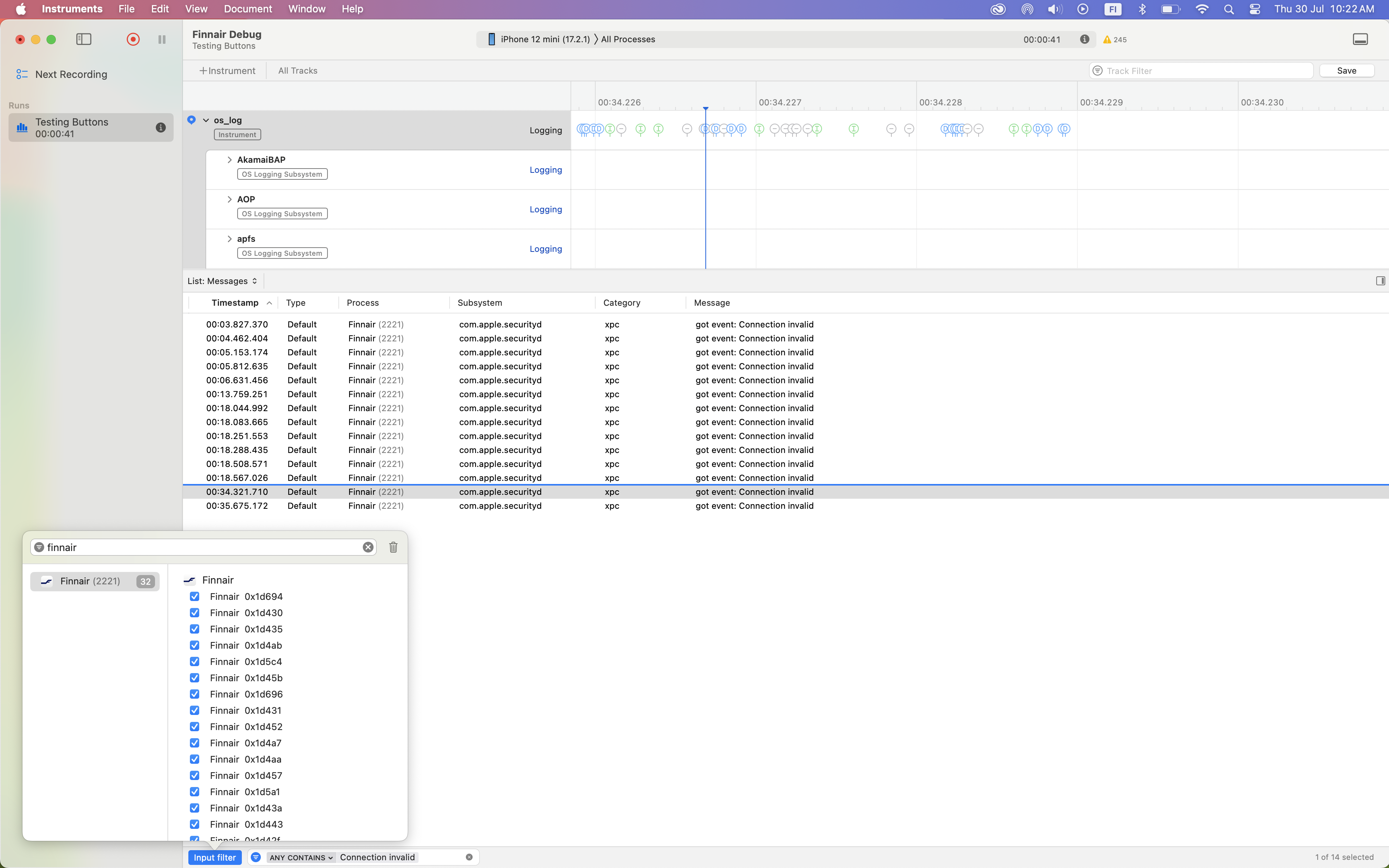Select the row with timestamp 00:35.675.172
The image size is (1389, 868).
tap(786, 506)
